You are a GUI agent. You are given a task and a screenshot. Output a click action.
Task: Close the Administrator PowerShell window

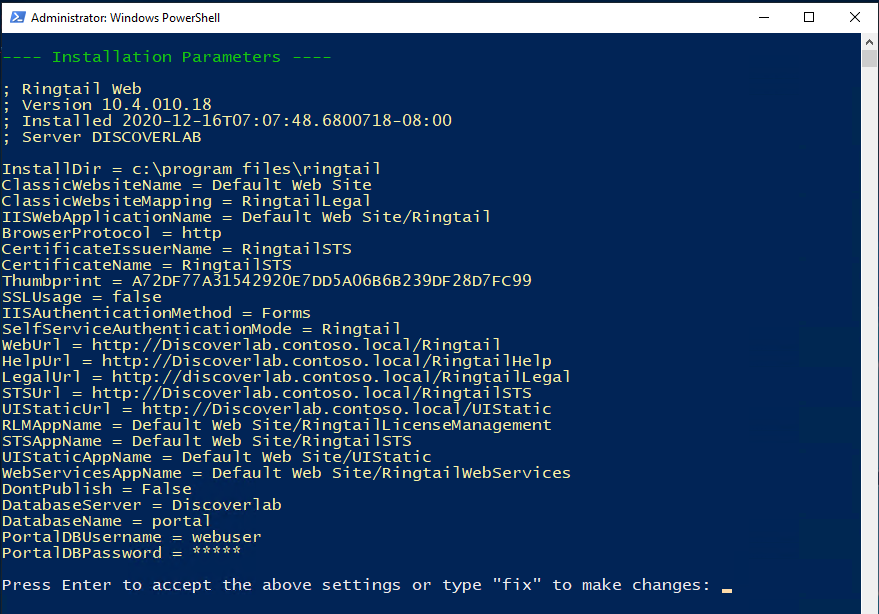(x=854, y=17)
